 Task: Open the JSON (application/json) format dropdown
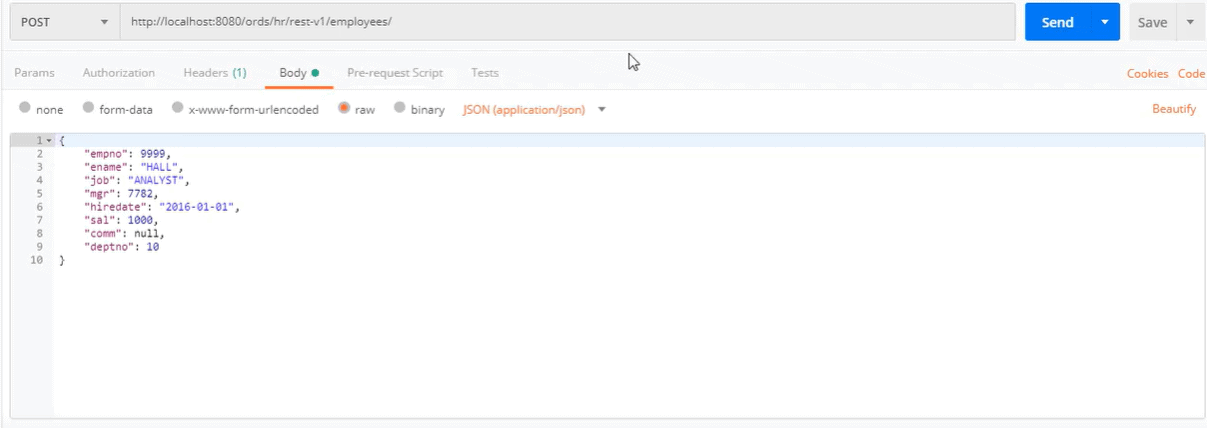coord(534,109)
